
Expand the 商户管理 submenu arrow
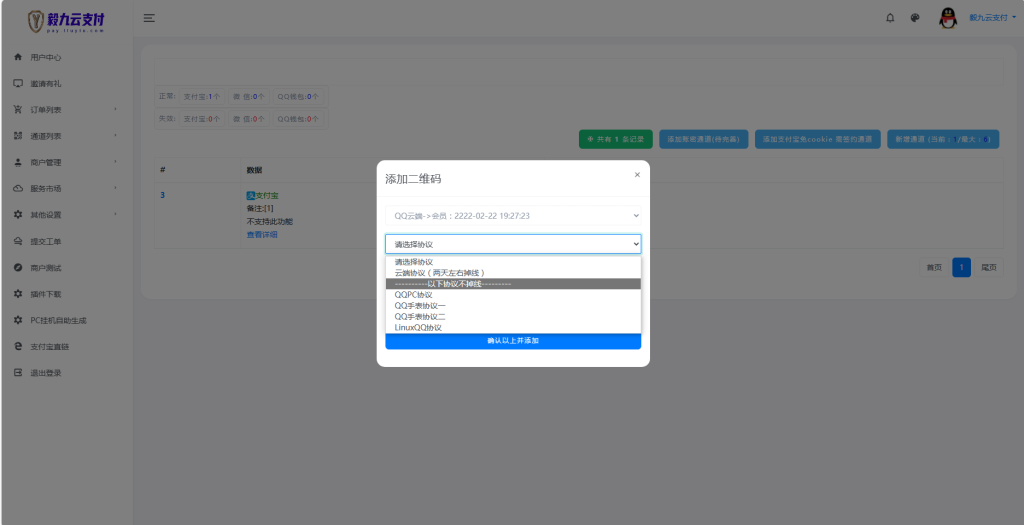[x=116, y=161]
